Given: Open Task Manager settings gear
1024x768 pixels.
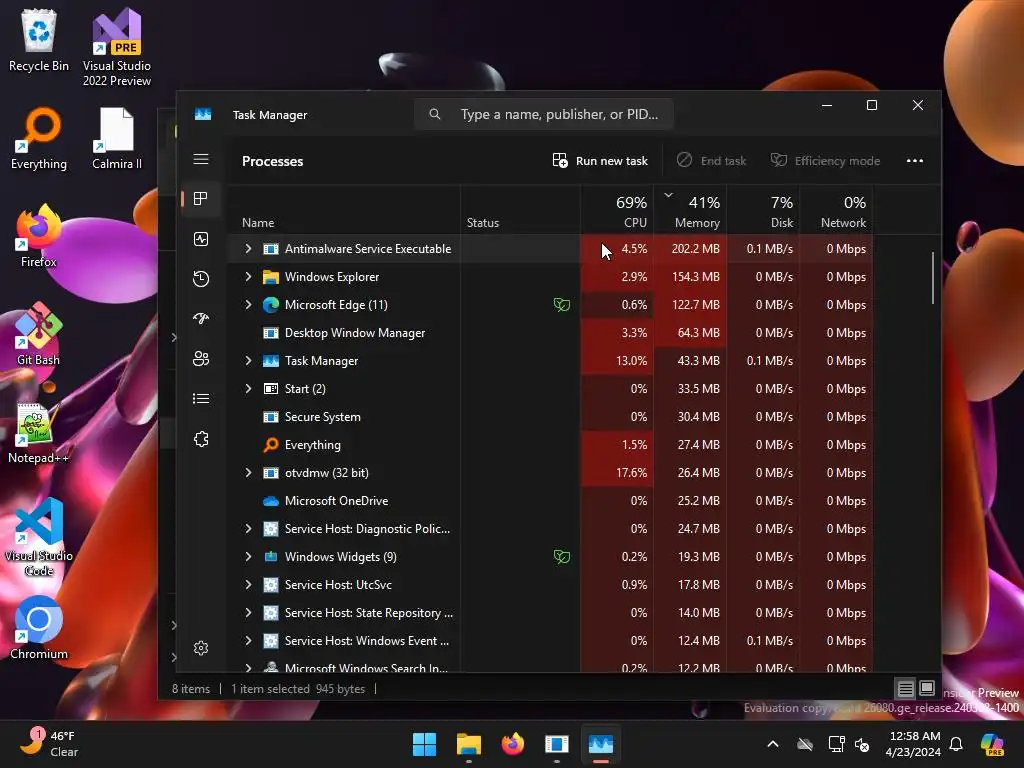Looking at the screenshot, I should 201,648.
